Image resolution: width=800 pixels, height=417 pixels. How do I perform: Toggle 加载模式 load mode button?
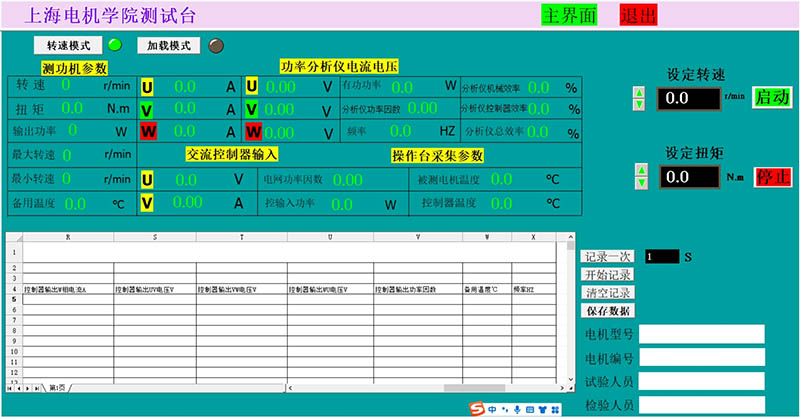[169, 46]
